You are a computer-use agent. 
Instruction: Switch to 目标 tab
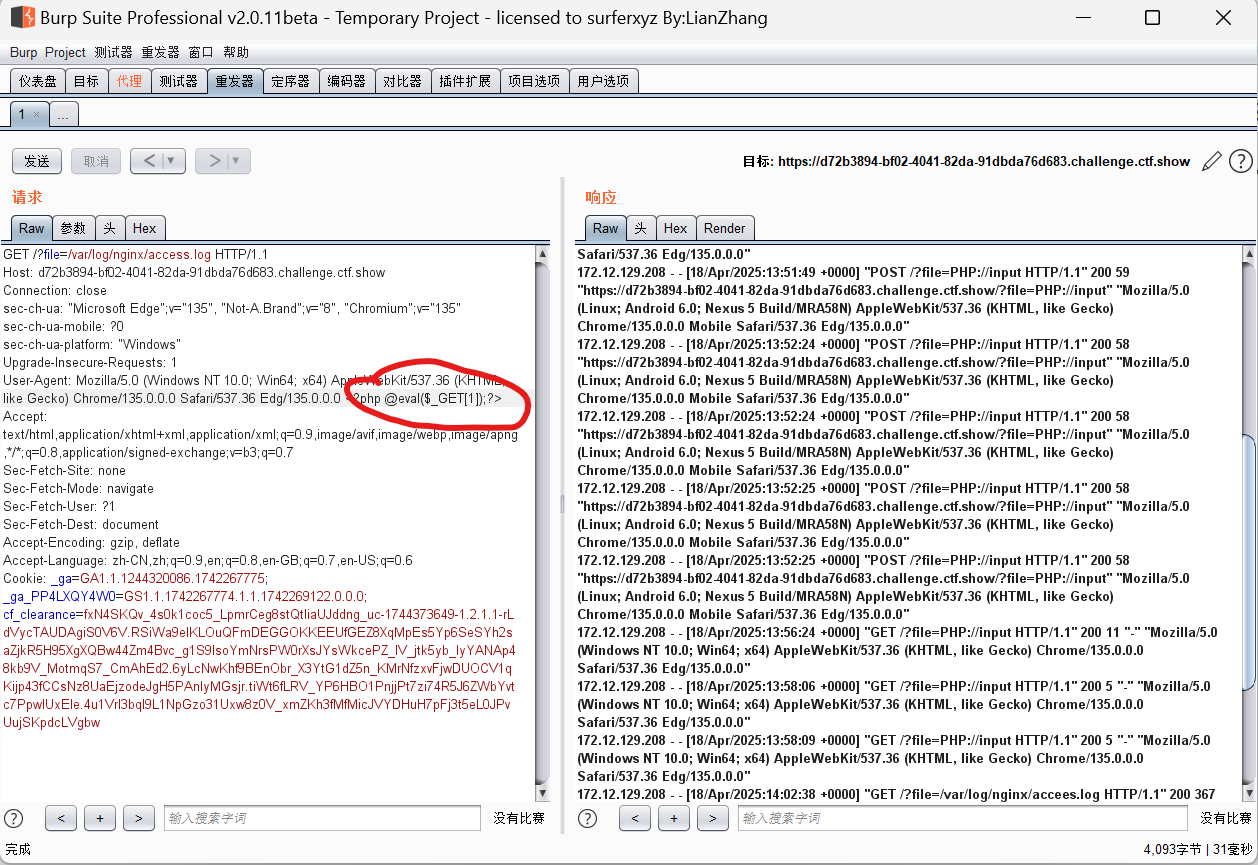(86, 81)
